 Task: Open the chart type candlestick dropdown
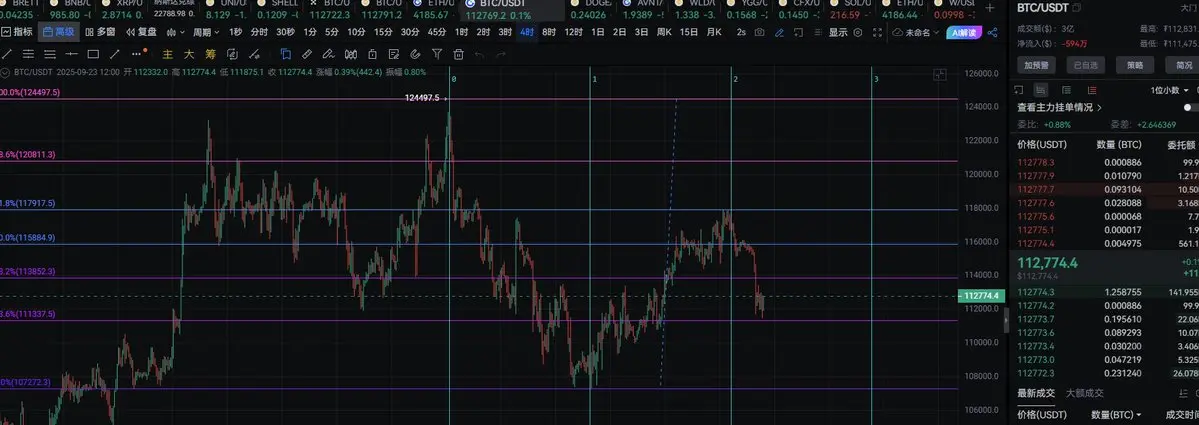point(176,32)
